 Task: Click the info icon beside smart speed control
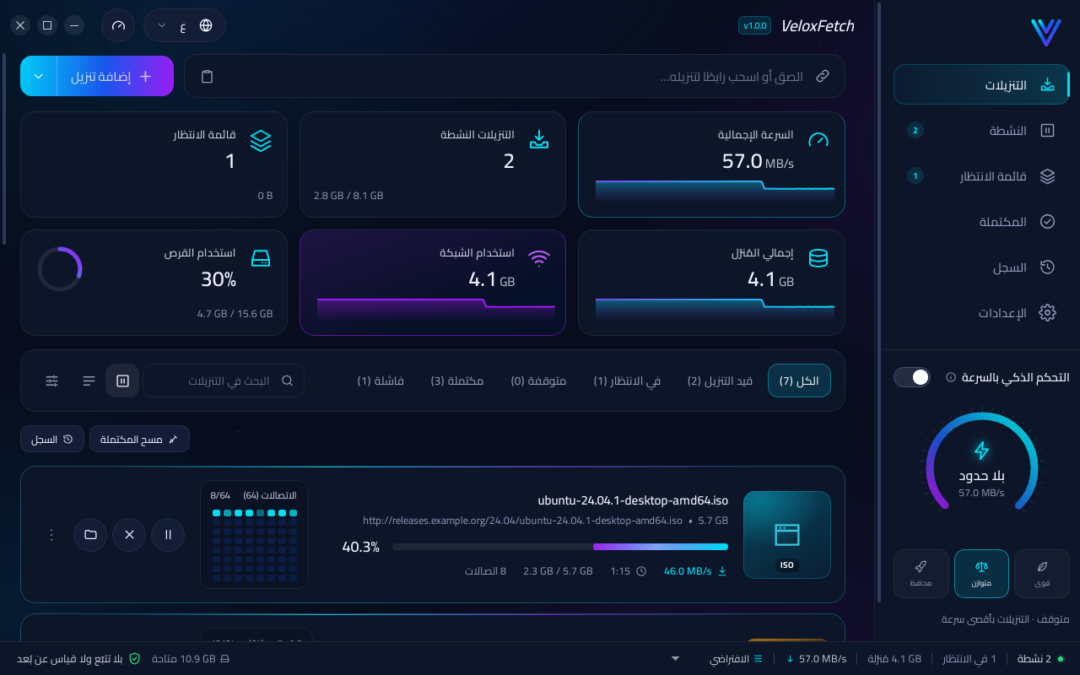pyautogui.click(x=951, y=377)
